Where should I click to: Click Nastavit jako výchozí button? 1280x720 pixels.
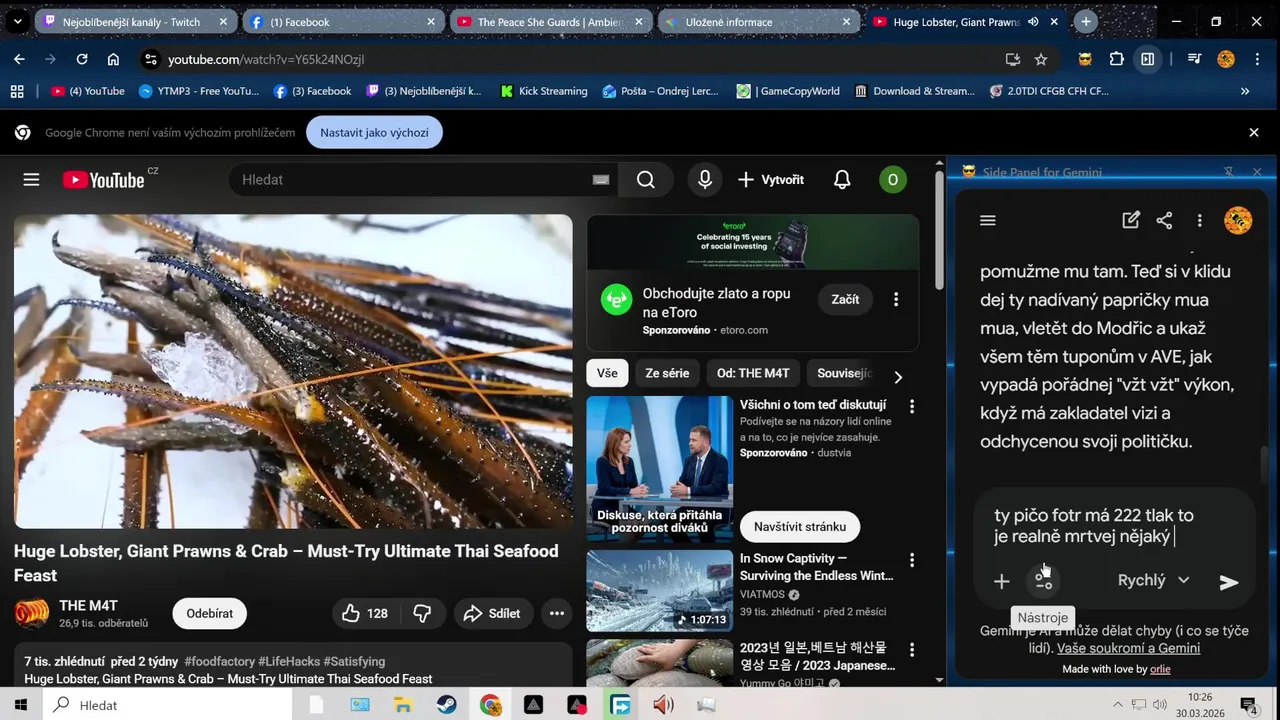coord(374,132)
